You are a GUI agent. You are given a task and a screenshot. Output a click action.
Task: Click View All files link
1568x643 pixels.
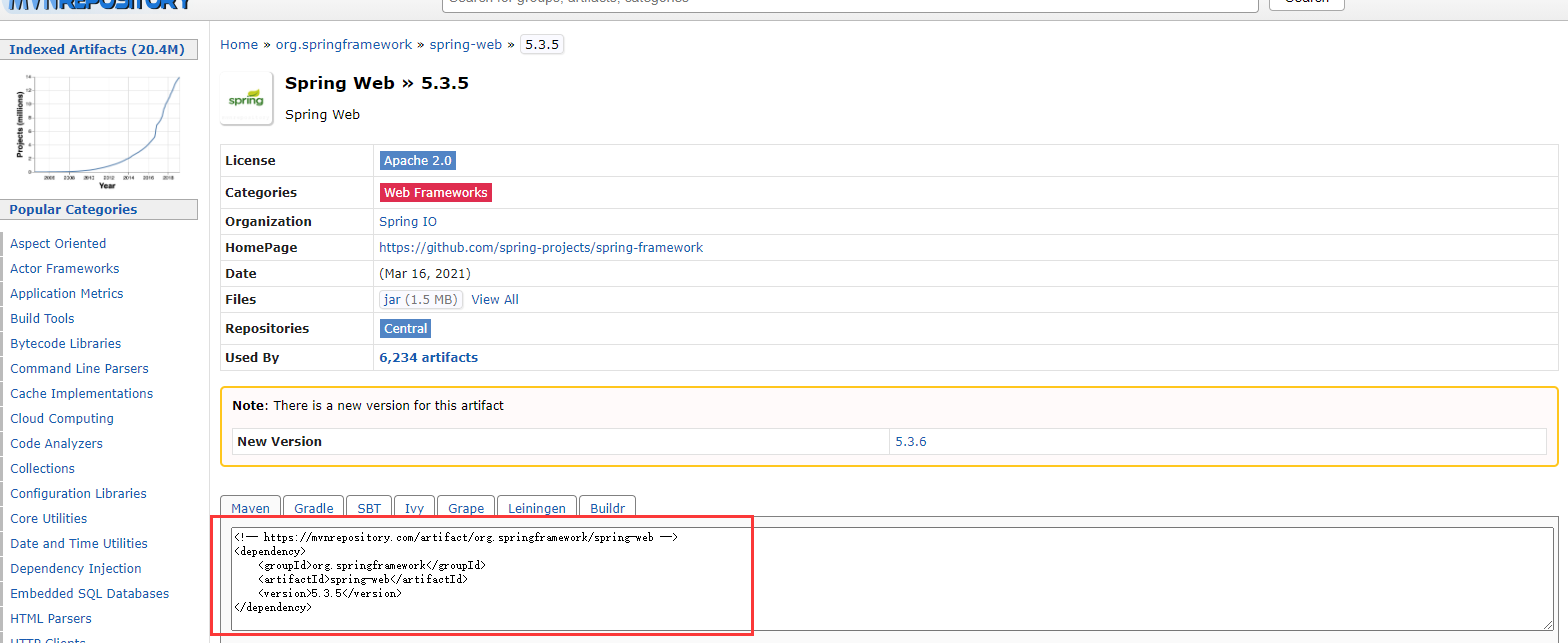point(495,299)
